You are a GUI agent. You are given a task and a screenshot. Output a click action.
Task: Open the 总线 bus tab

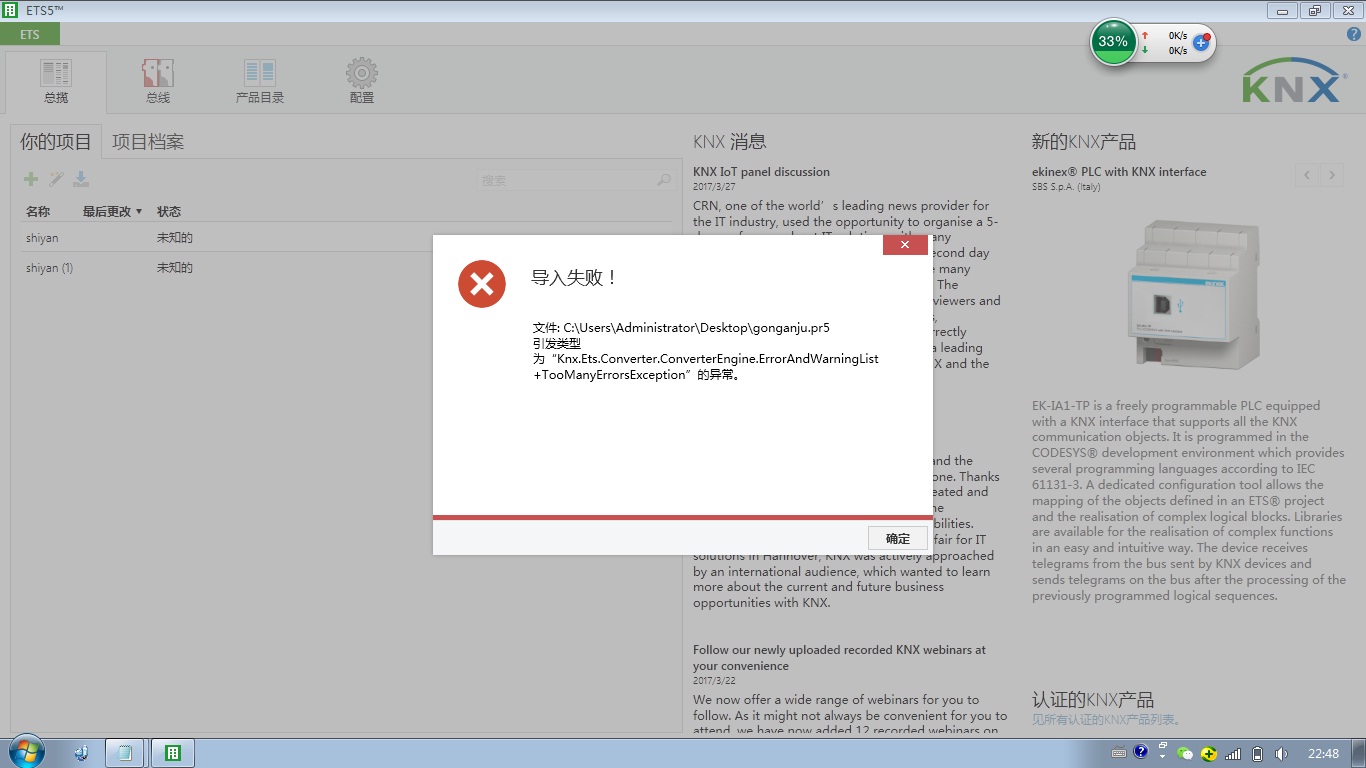158,82
